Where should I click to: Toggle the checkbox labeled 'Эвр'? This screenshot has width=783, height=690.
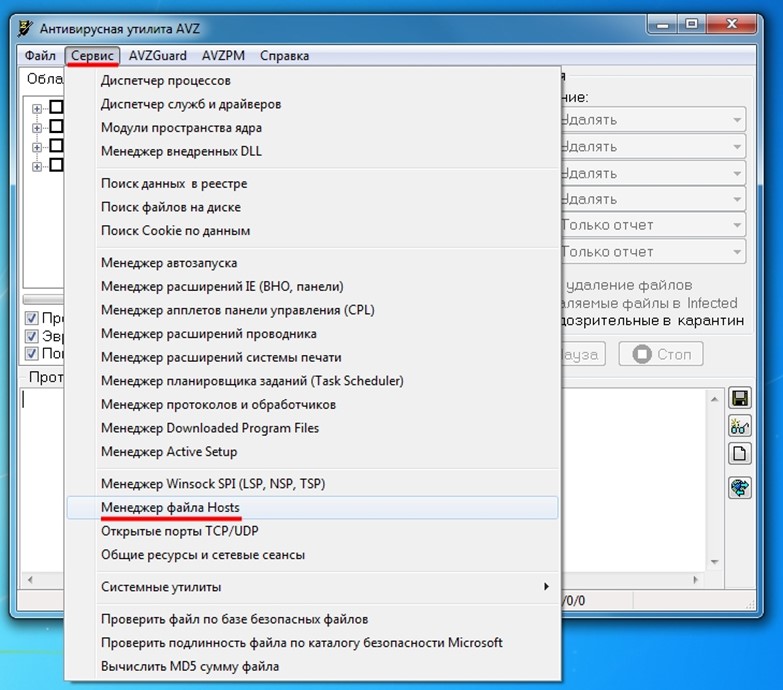click(x=32, y=337)
